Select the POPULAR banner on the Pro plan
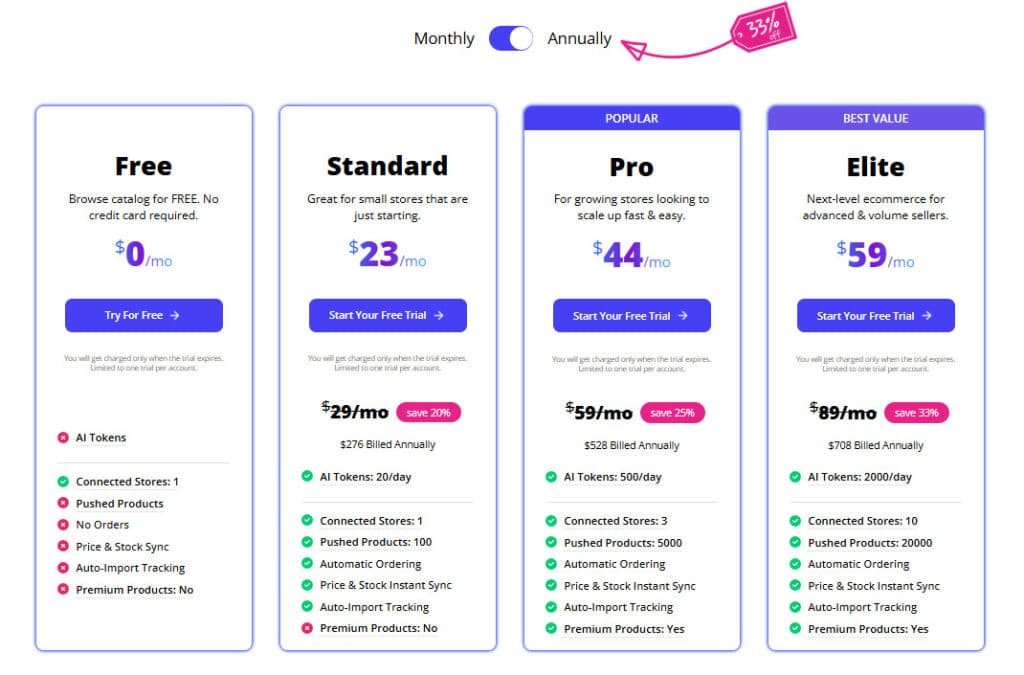The image size is (1024, 675). 631,117
